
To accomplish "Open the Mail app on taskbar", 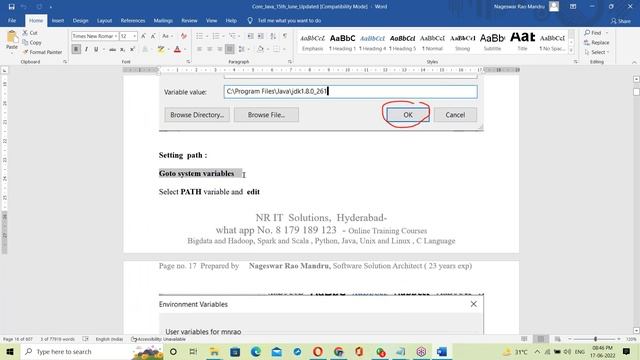I will pyautogui.click(x=276, y=351).
